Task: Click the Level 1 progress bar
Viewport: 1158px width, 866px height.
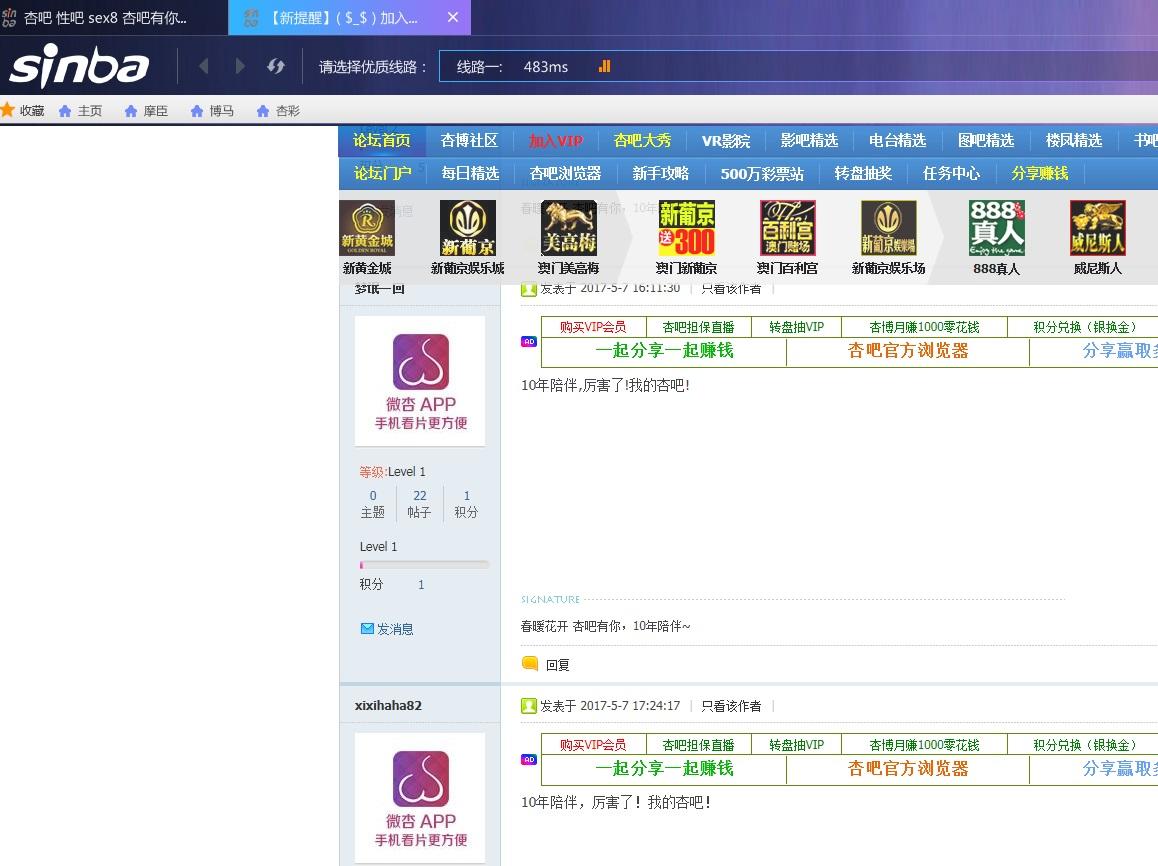Action: pyautogui.click(x=424, y=565)
